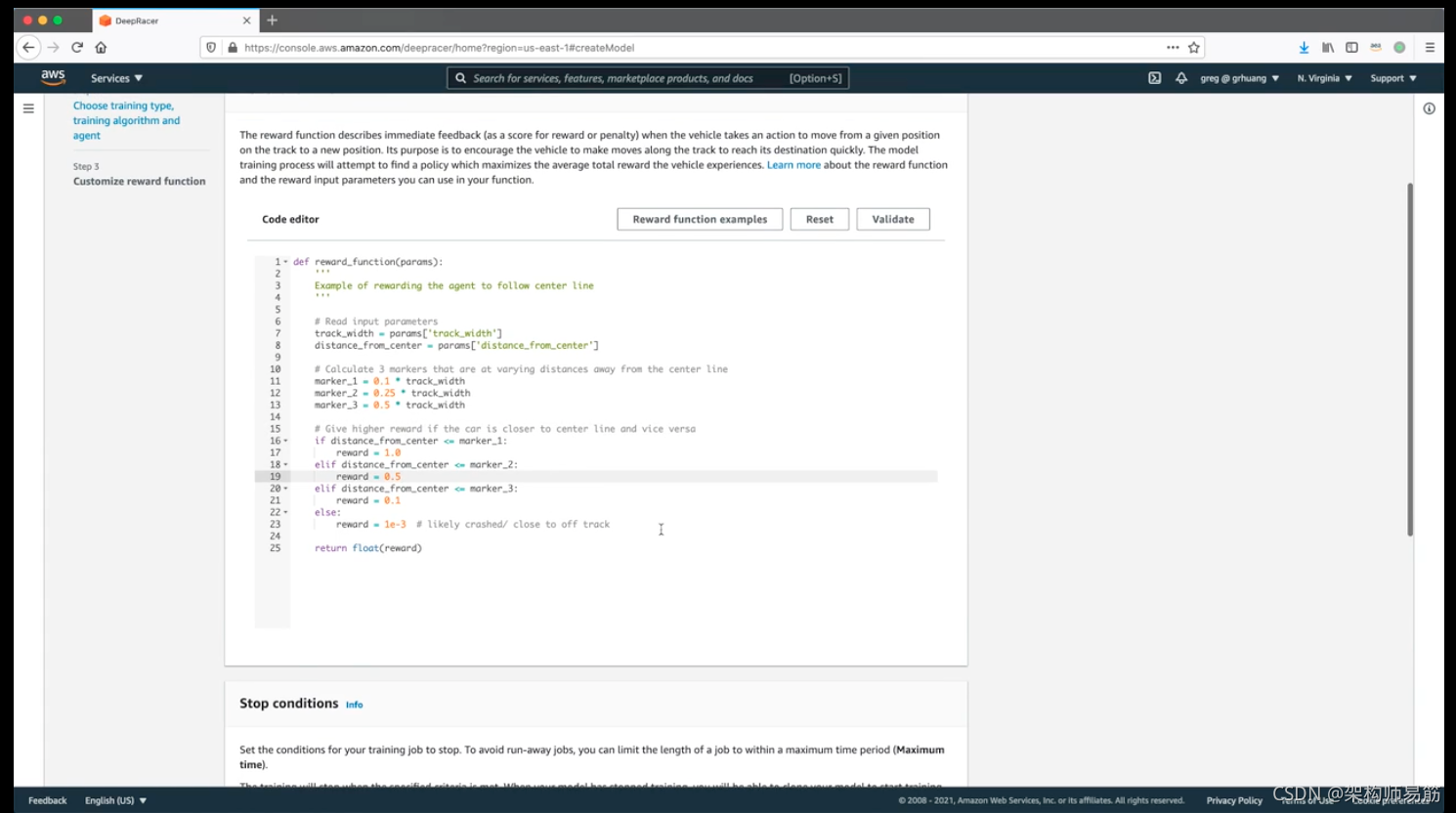The width and height of the screenshot is (1456, 813).
Task: Open the info panel icon on right edge
Action: tap(1429, 108)
